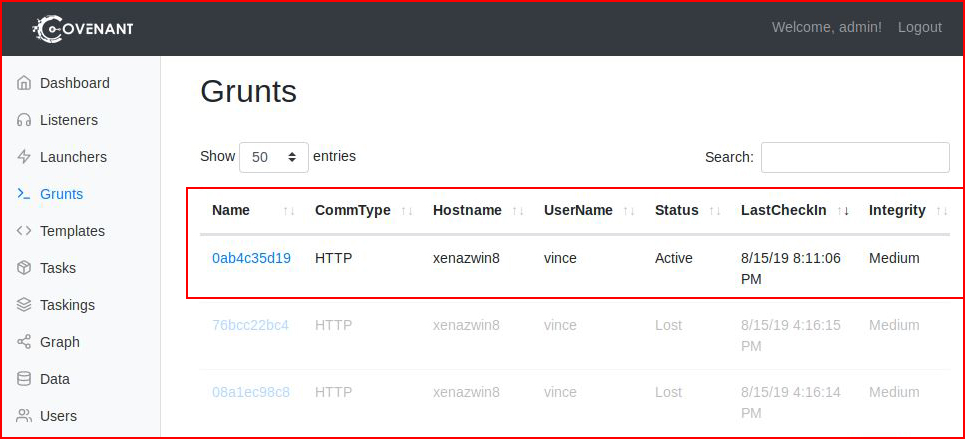Click the Launchers lightning bolt icon

[x=24, y=157]
